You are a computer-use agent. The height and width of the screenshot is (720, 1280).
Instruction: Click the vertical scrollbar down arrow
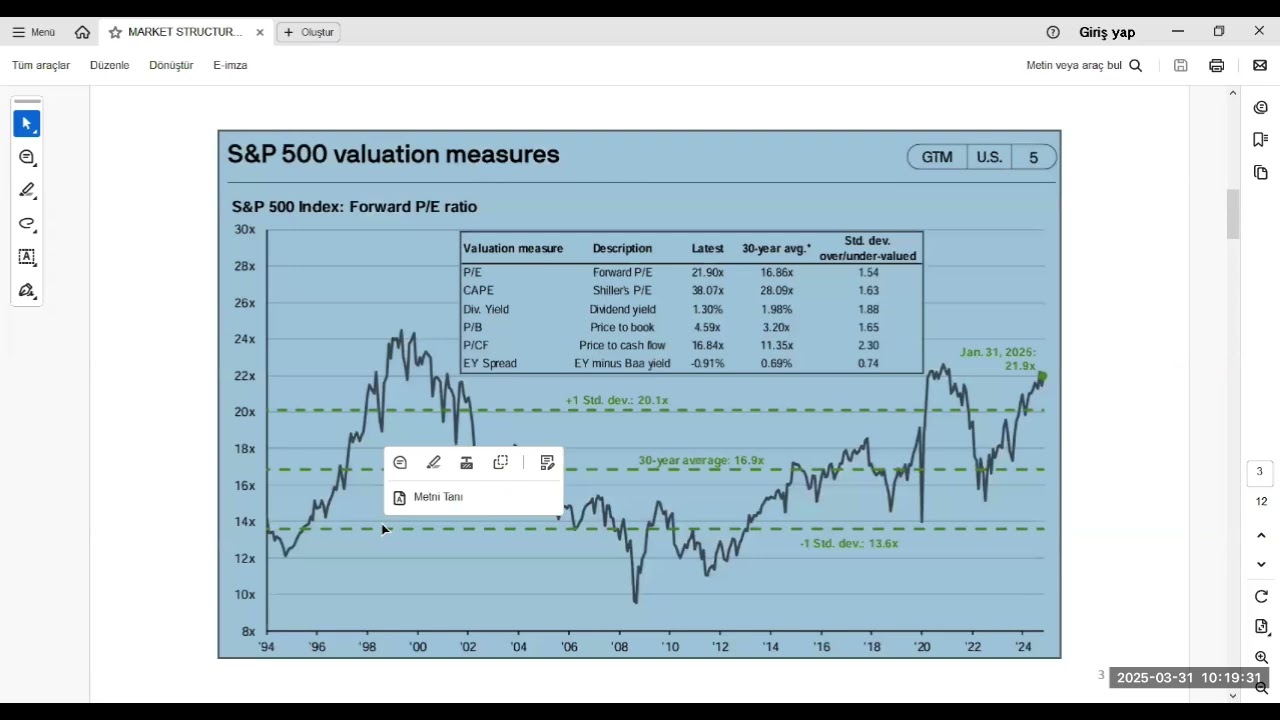(1233, 696)
